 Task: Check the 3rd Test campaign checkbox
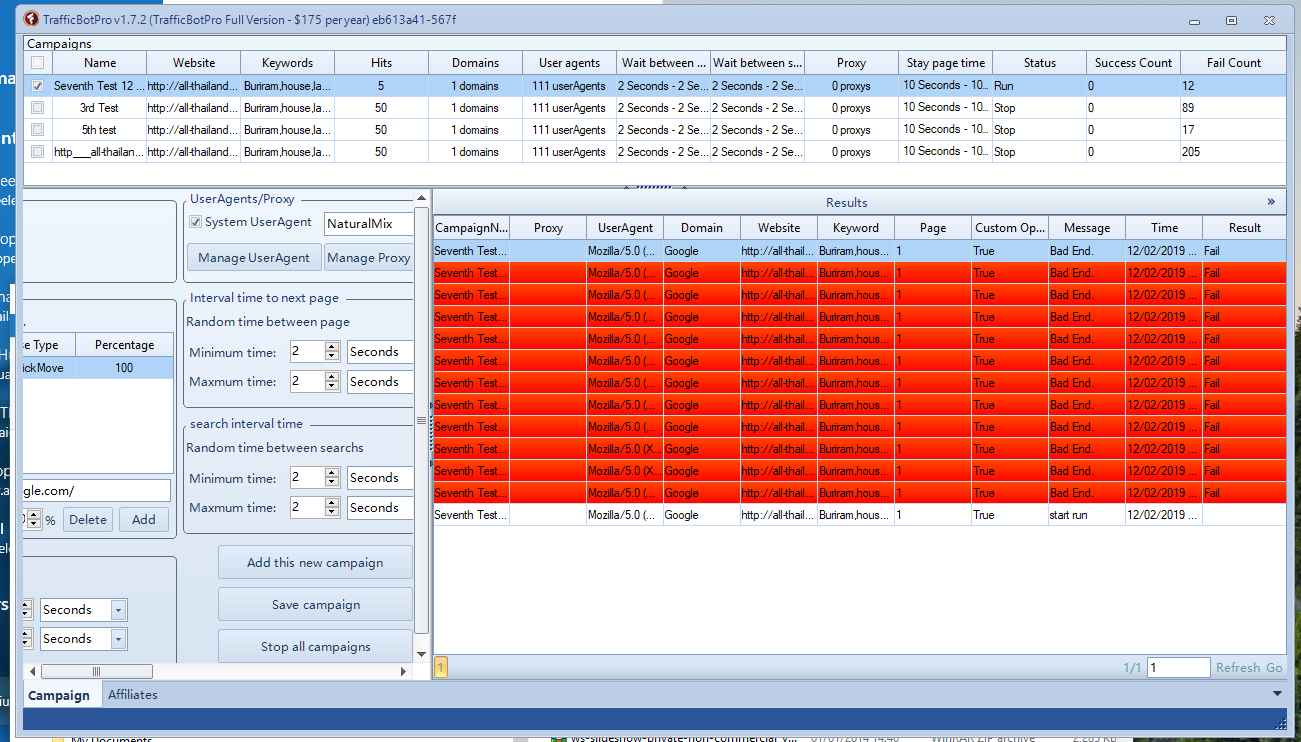coord(37,108)
